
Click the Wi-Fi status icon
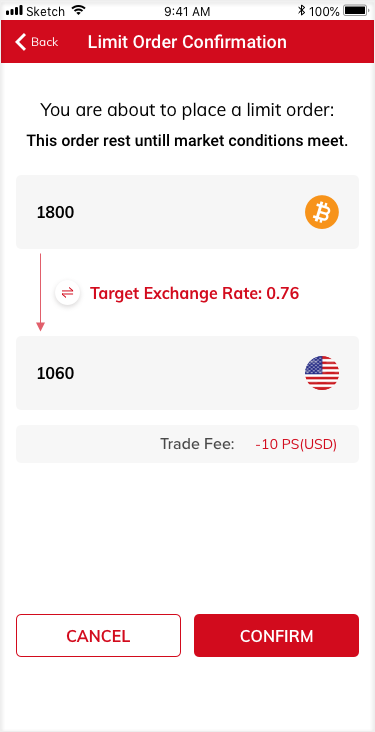pos(78,10)
